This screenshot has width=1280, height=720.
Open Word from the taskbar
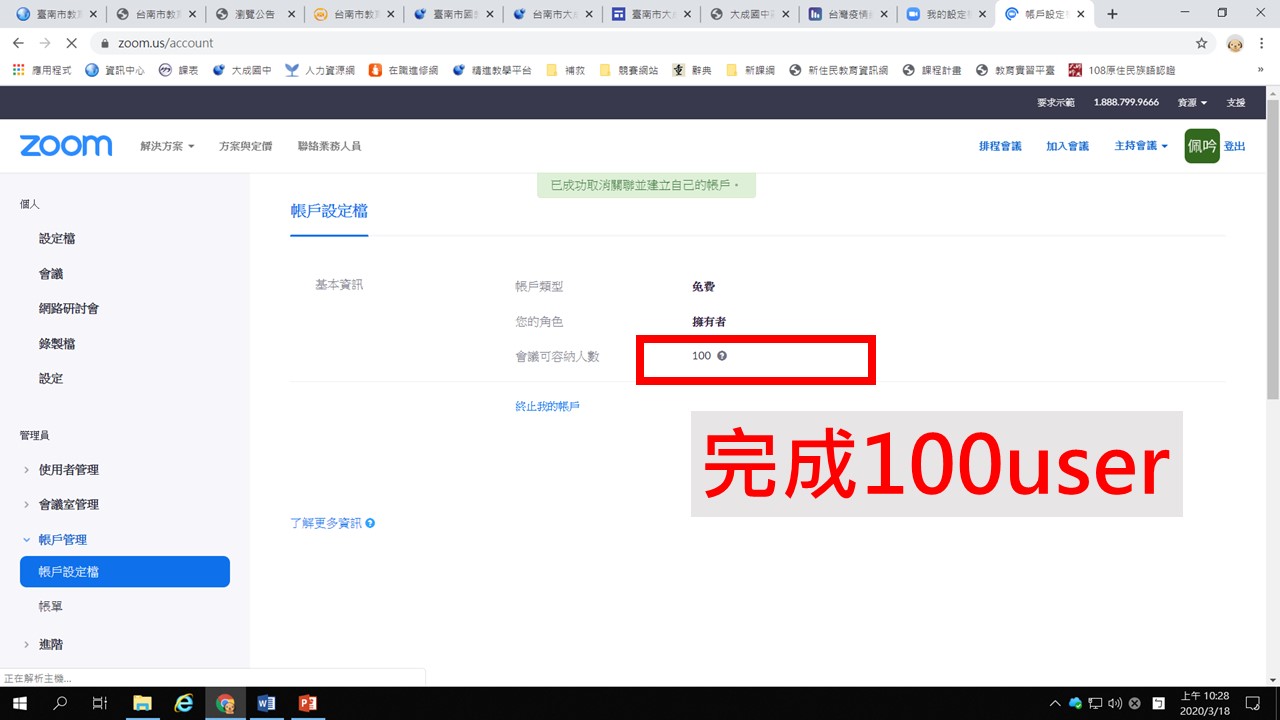pyautogui.click(x=267, y=703)
